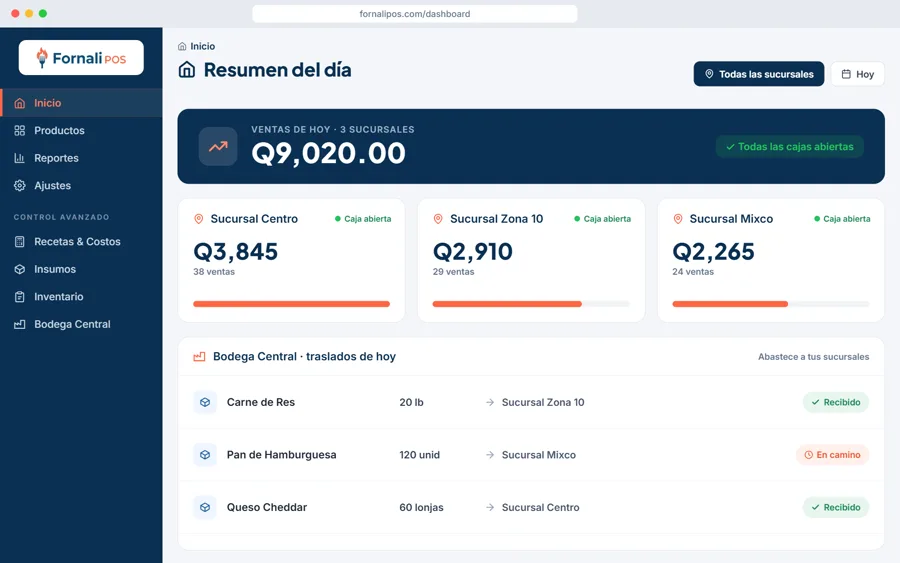The width and height of the screenshot is (900, 563).
Task: Click the large house icon beside Resumen del día
Action: pos(187,70)
